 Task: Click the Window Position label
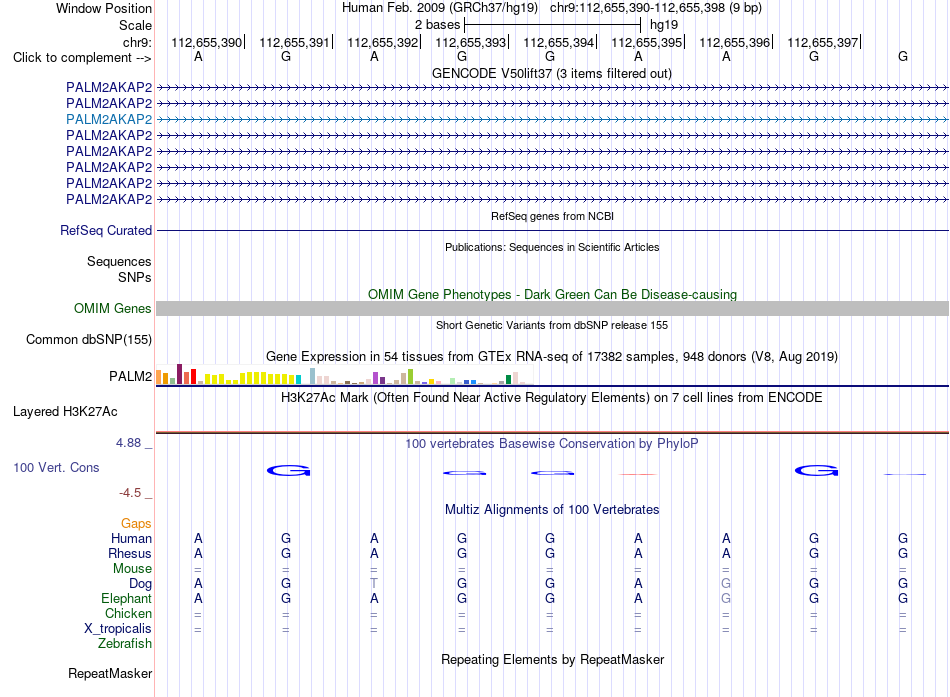(x=104, y=8)
